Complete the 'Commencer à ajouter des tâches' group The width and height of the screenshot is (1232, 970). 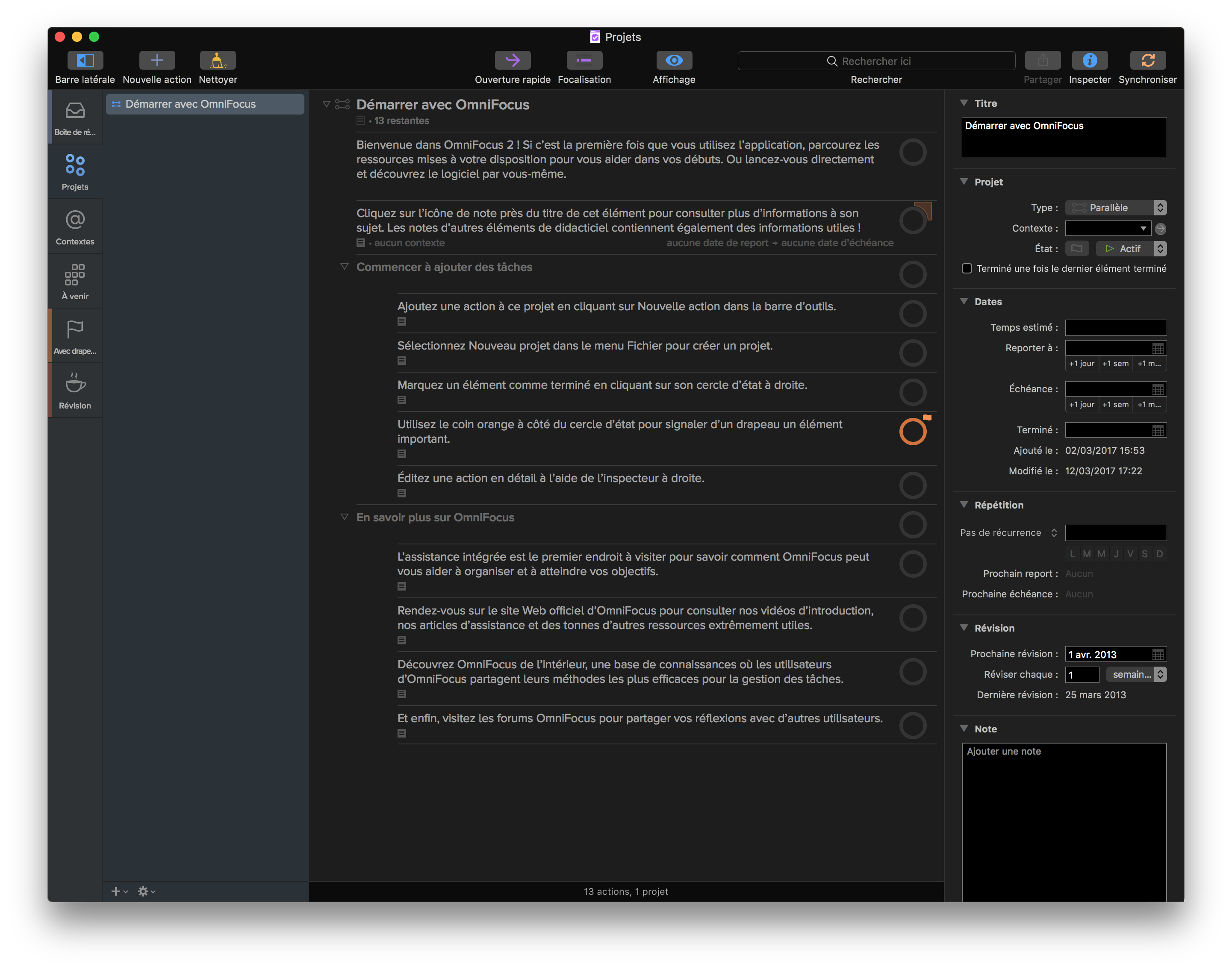click(913, 274)
